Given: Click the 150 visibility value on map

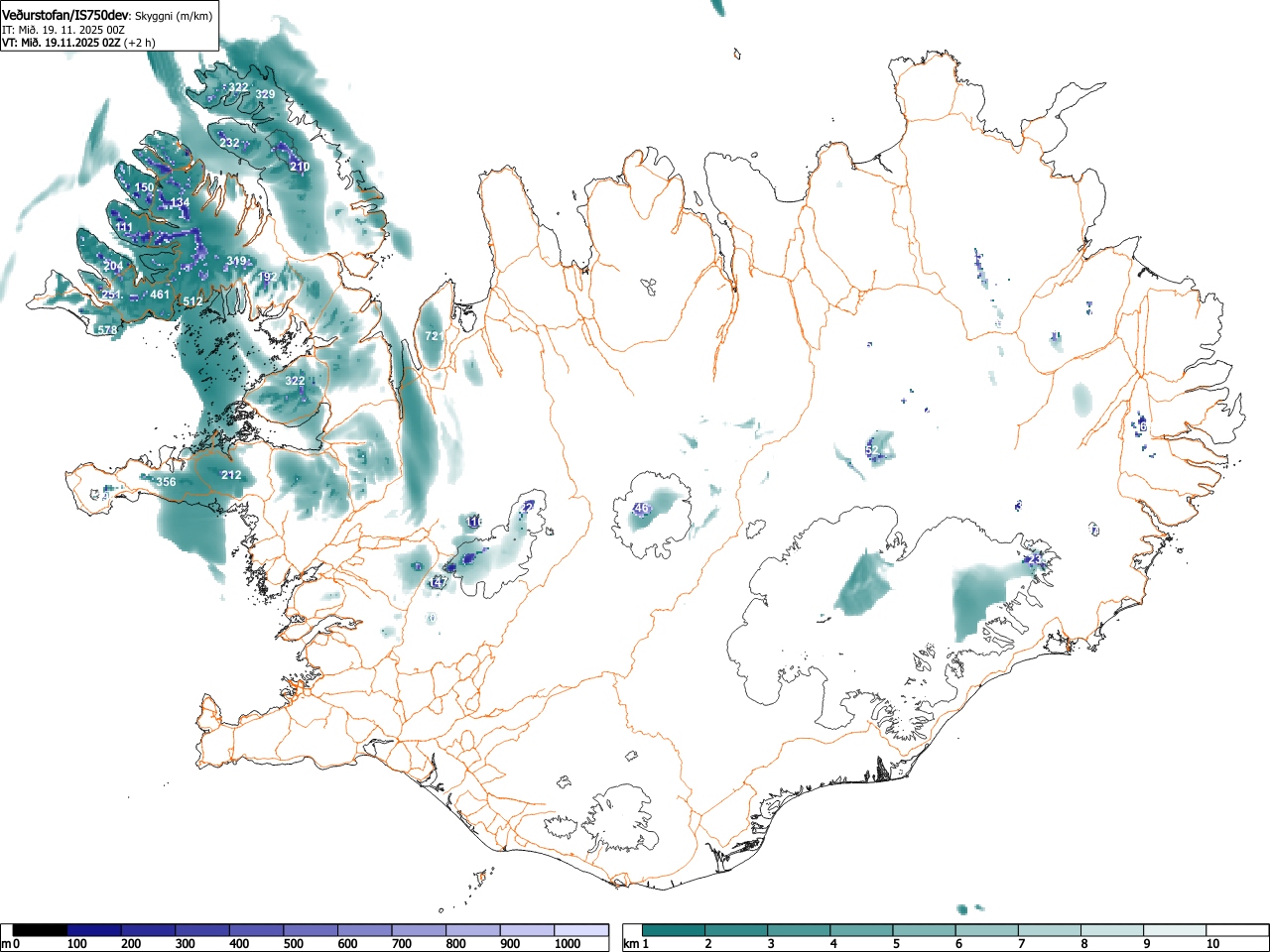Looking at the screenshot, I should [x=145, y=187].
